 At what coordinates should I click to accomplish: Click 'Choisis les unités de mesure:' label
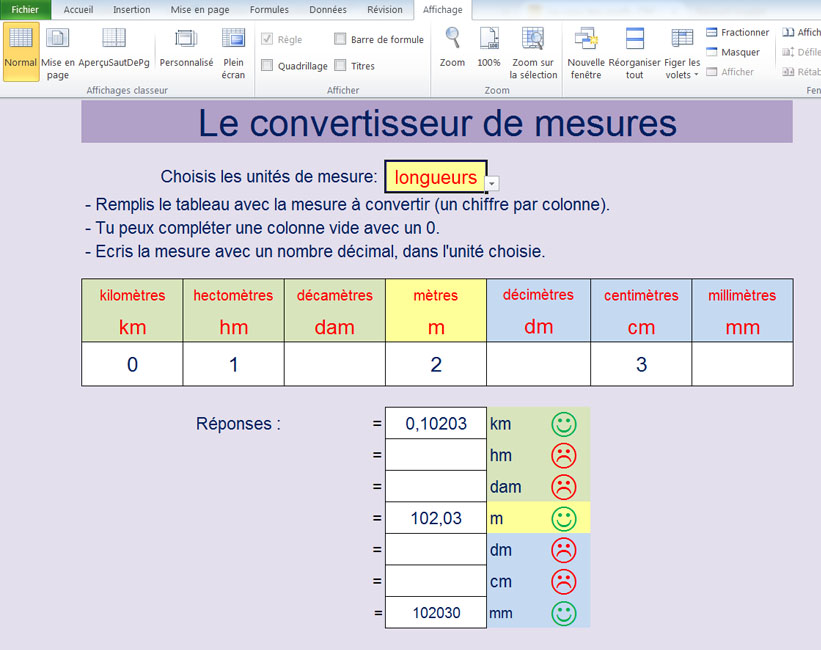[x=269, y=177]
